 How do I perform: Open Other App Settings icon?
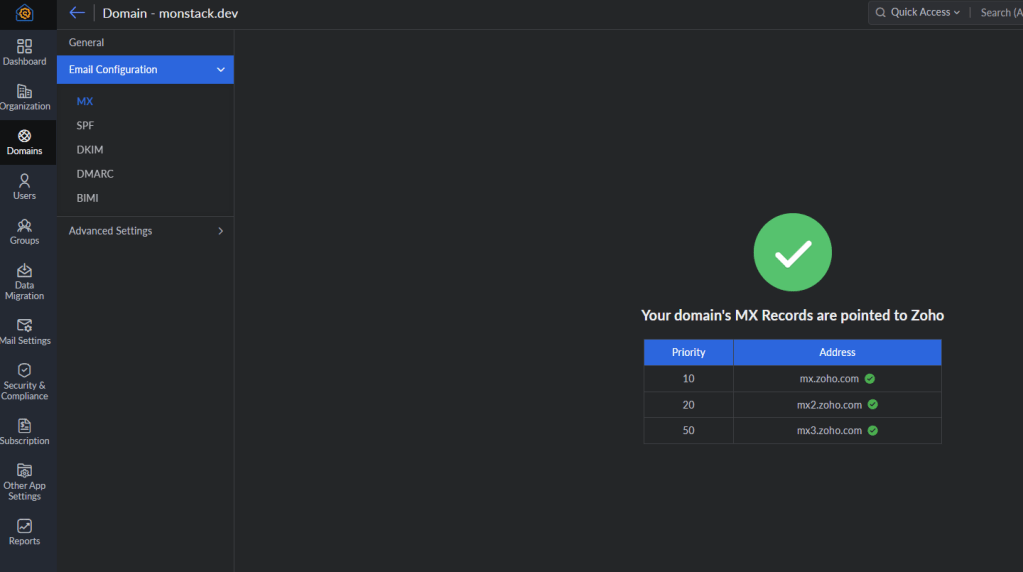click(x=25, y=471)
